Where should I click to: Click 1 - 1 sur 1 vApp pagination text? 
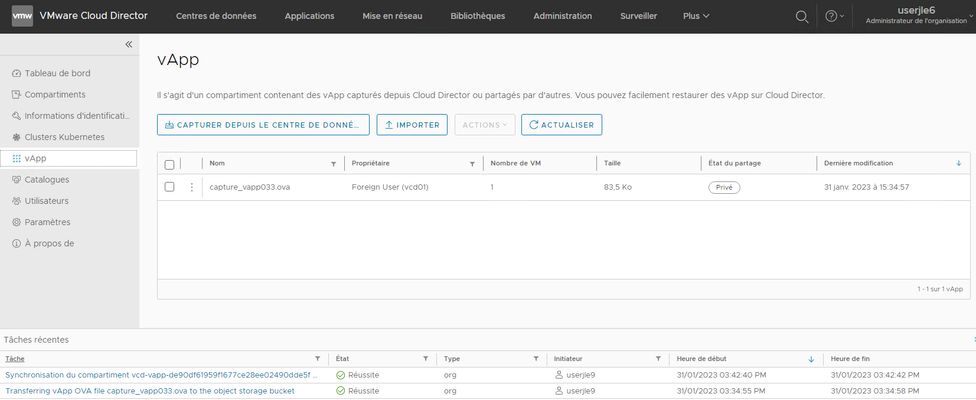(940, 289)
